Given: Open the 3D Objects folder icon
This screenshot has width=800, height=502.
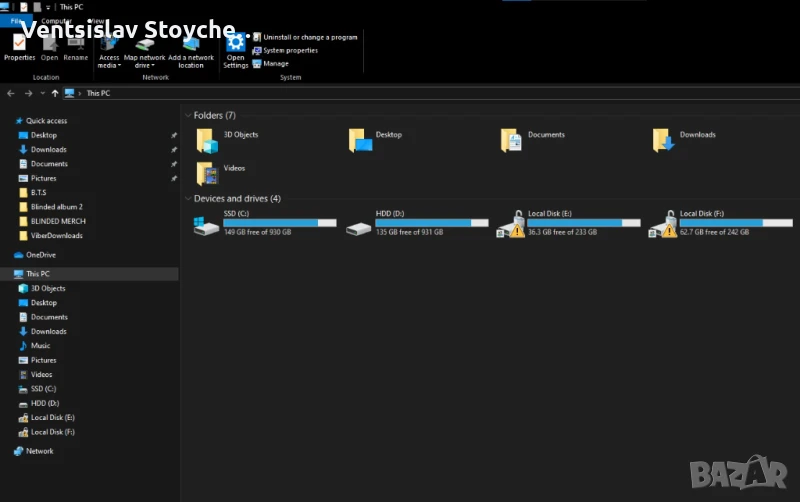Looking at the screenshot, I should point(207,140).
